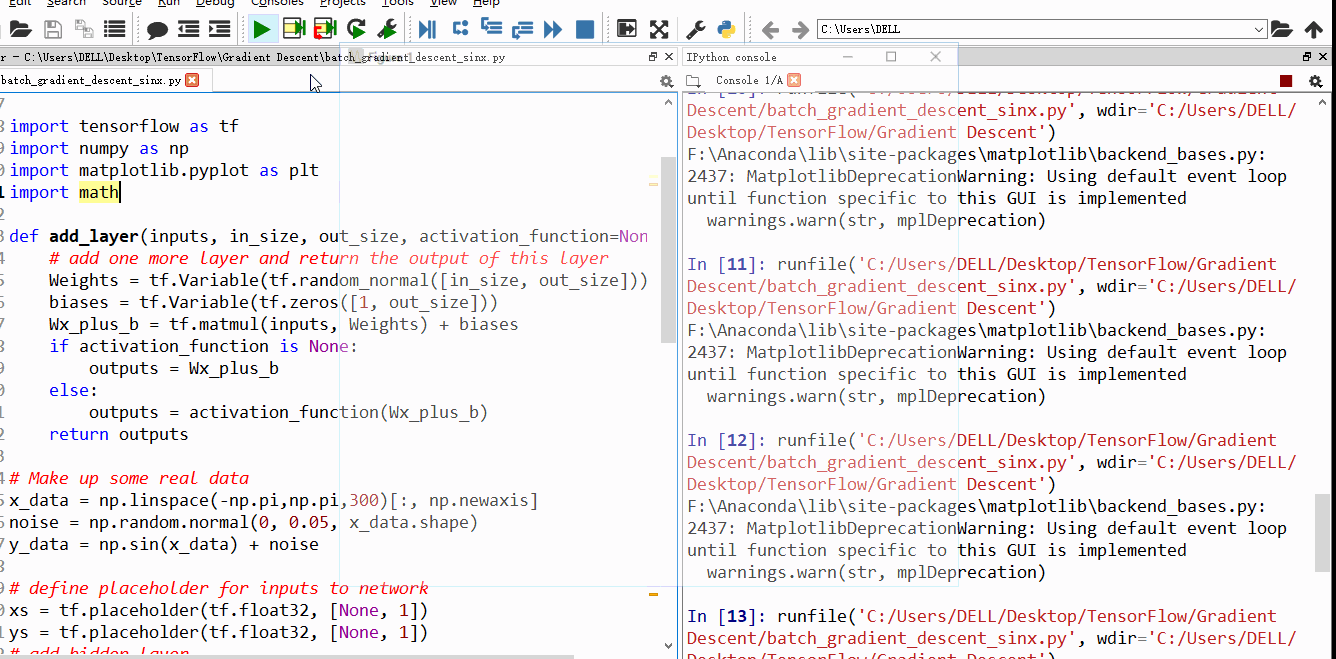The width and height of the screenshot is (1336, 659).
Task: Open file with the folder toolbar icon
Action: tap(19, 29)
